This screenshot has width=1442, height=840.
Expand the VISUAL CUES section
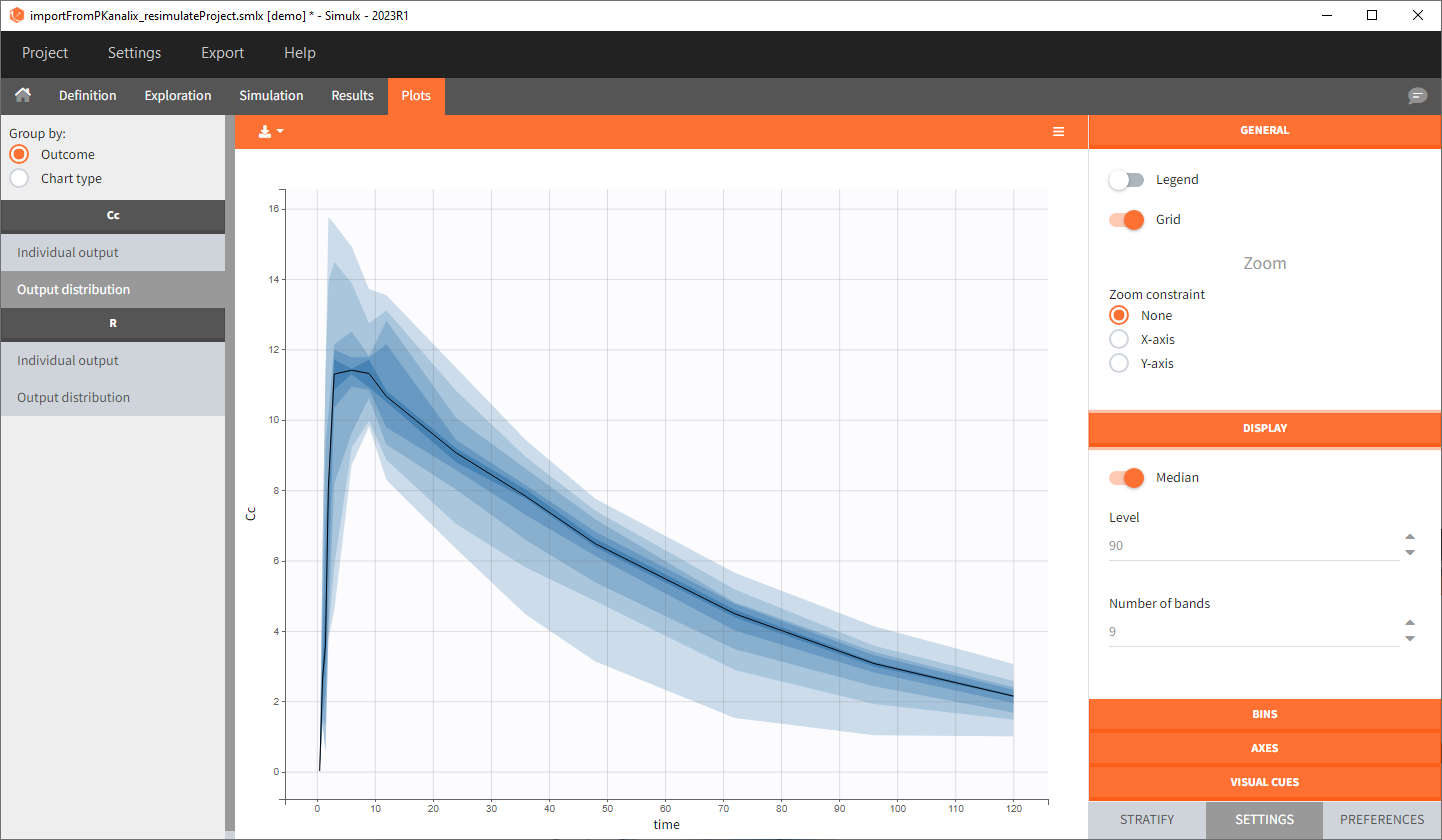[x=1264, y=782]
